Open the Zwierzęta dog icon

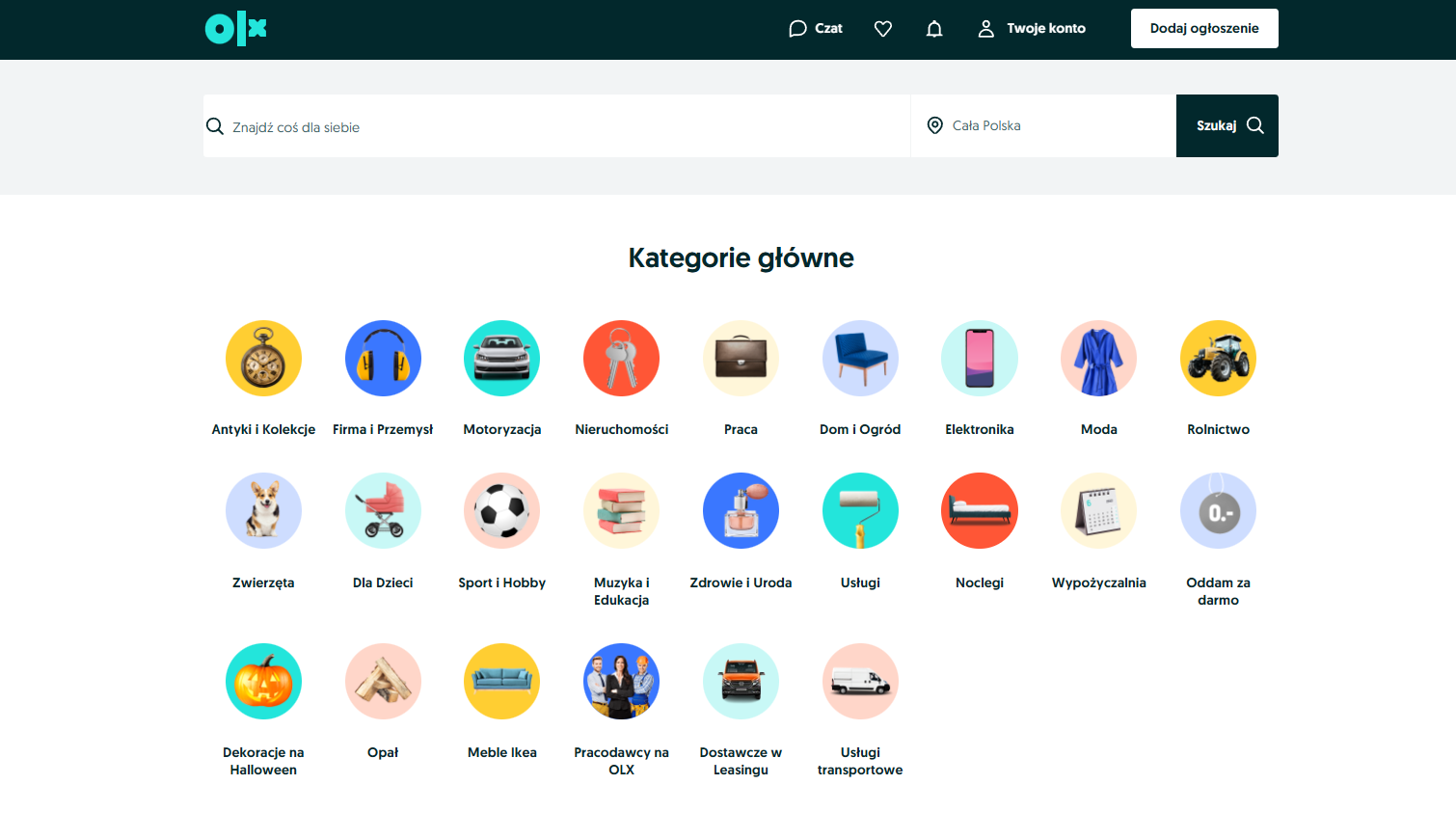click(x=263, y=510)
